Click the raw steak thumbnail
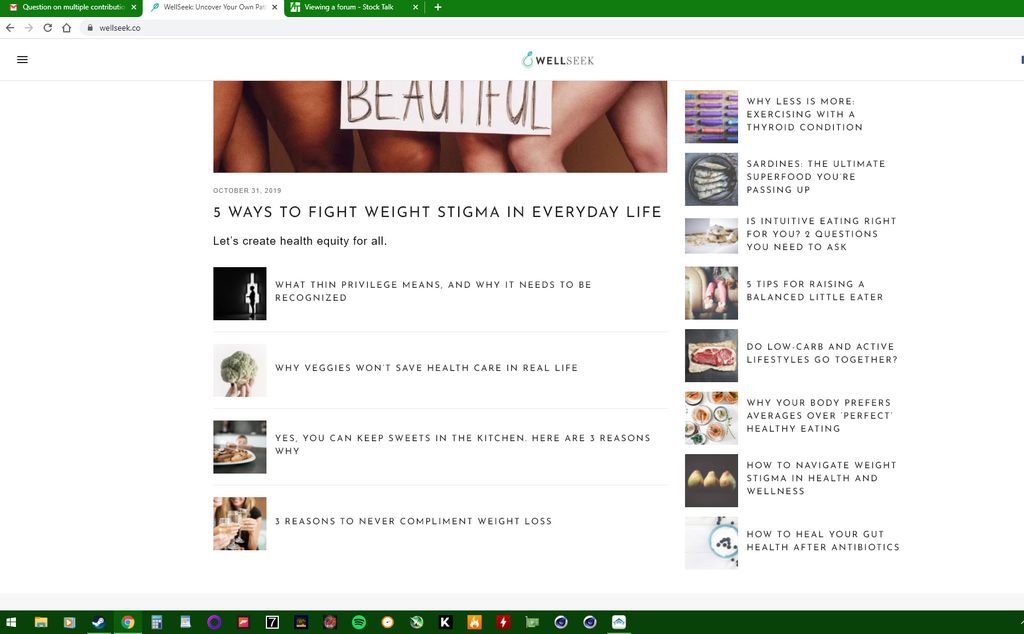 point(711,356)
